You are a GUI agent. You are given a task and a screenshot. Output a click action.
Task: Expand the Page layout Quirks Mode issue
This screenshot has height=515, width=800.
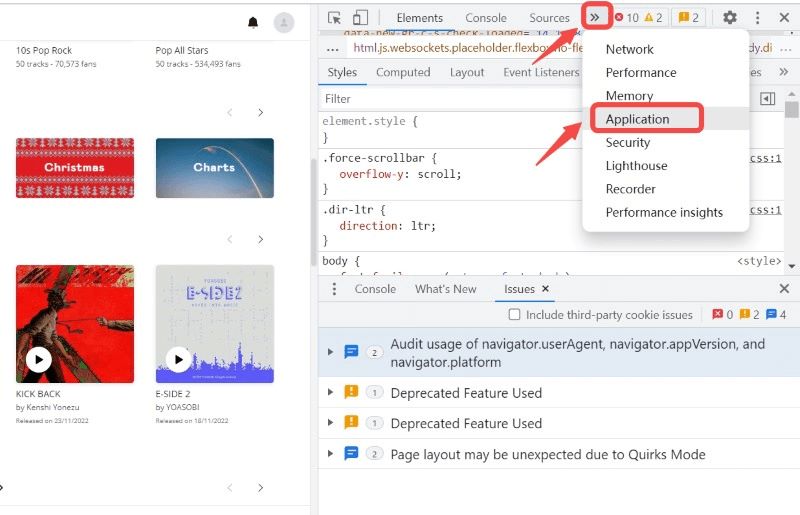pyautogui.click(x=330, y=454)
